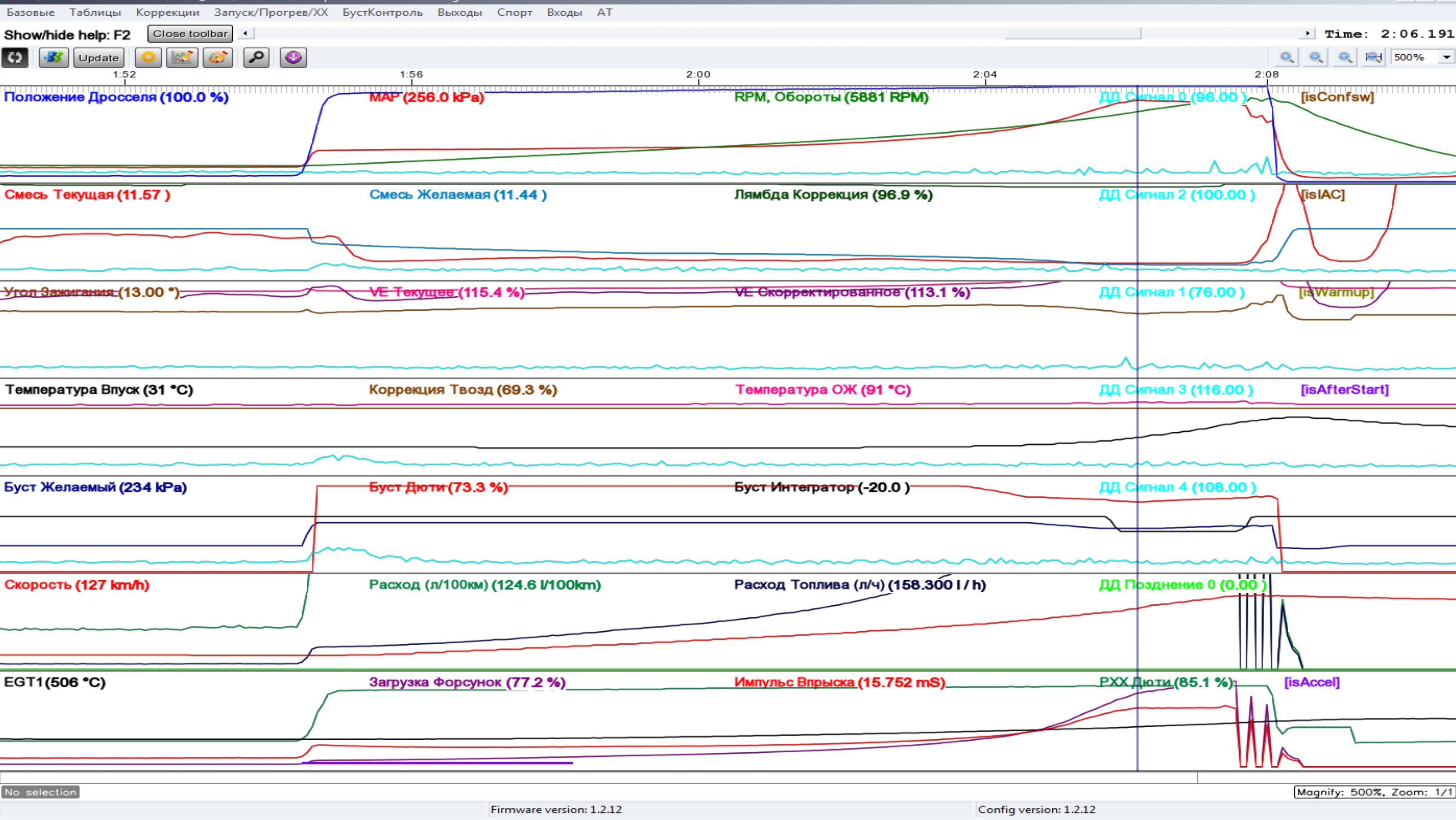The height and width of the screenshot is (820, 1456).
Task: Open the Таблицы menu
Action: [95, 12]
